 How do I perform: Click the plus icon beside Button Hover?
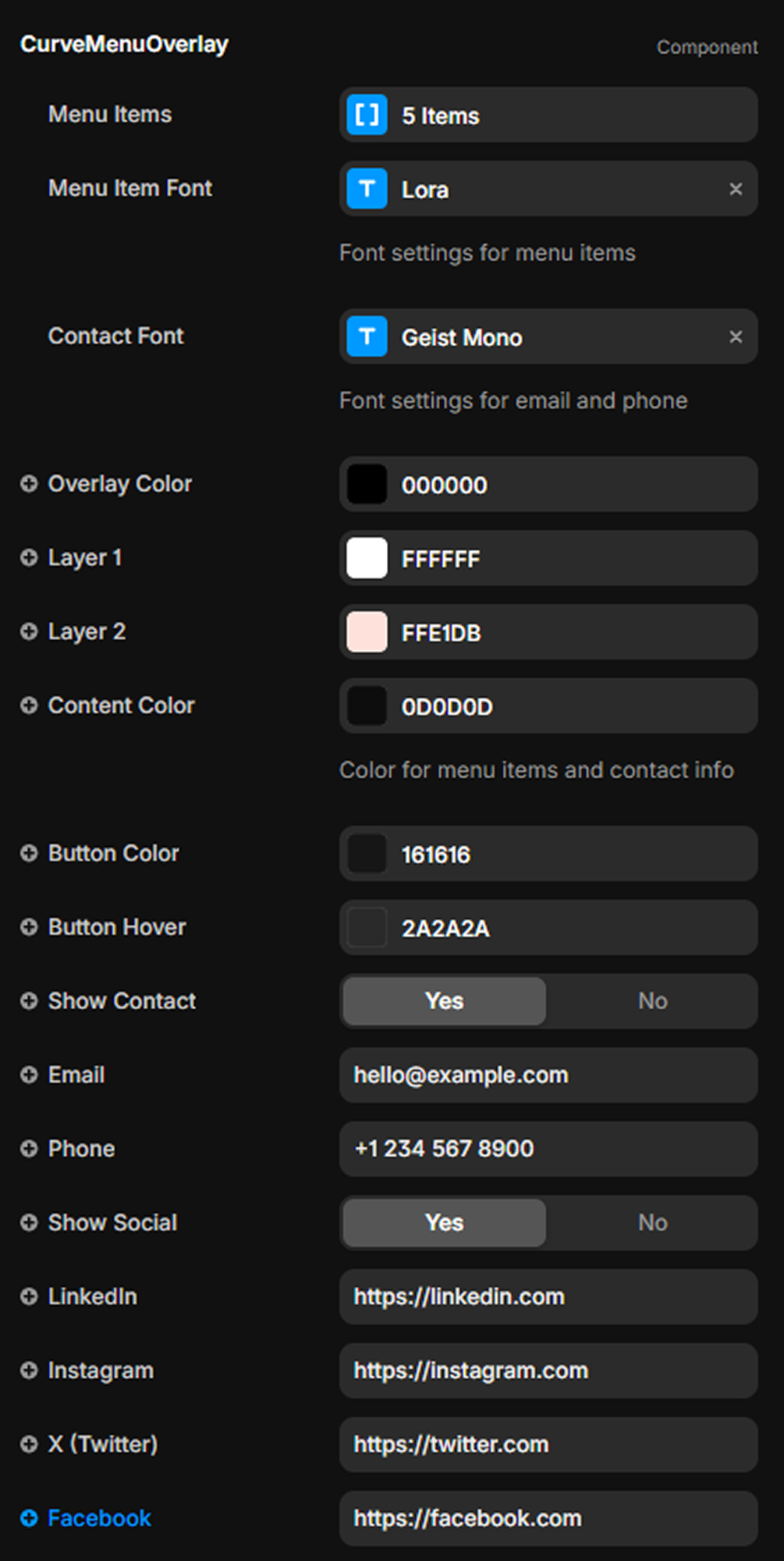29,927
